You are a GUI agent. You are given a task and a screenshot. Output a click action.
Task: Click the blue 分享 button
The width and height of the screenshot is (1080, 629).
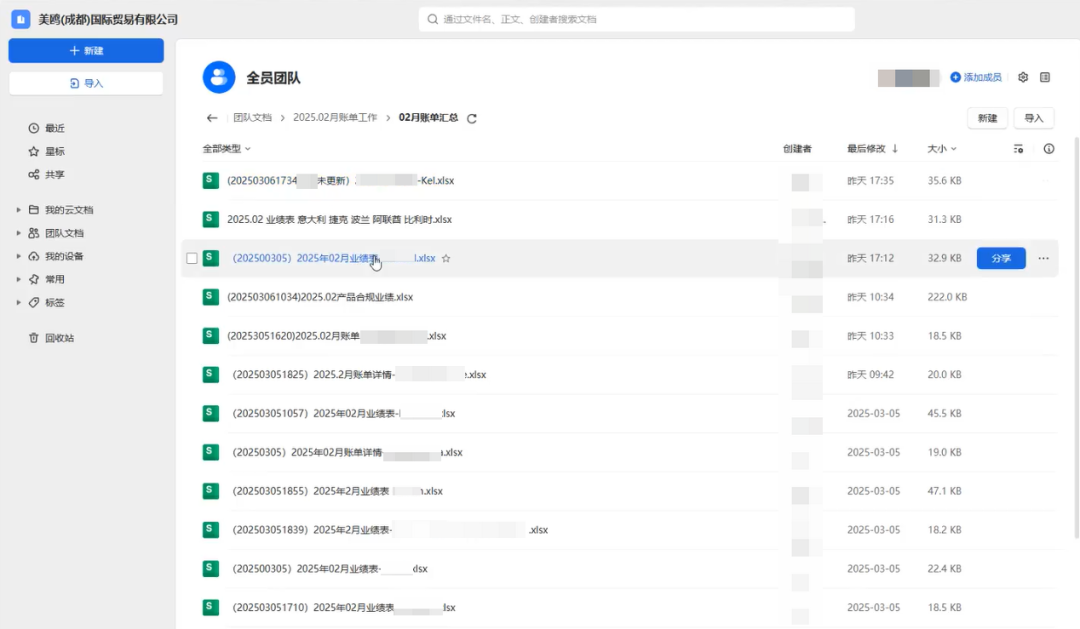point(1000,257)
